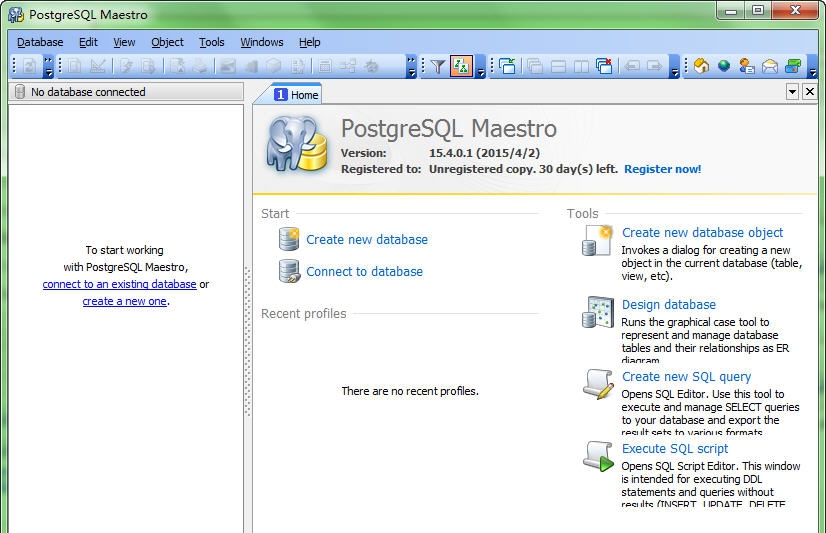Click the envelope email icon
The width and height of the screenshot is (826, 533).
point(770,66)
